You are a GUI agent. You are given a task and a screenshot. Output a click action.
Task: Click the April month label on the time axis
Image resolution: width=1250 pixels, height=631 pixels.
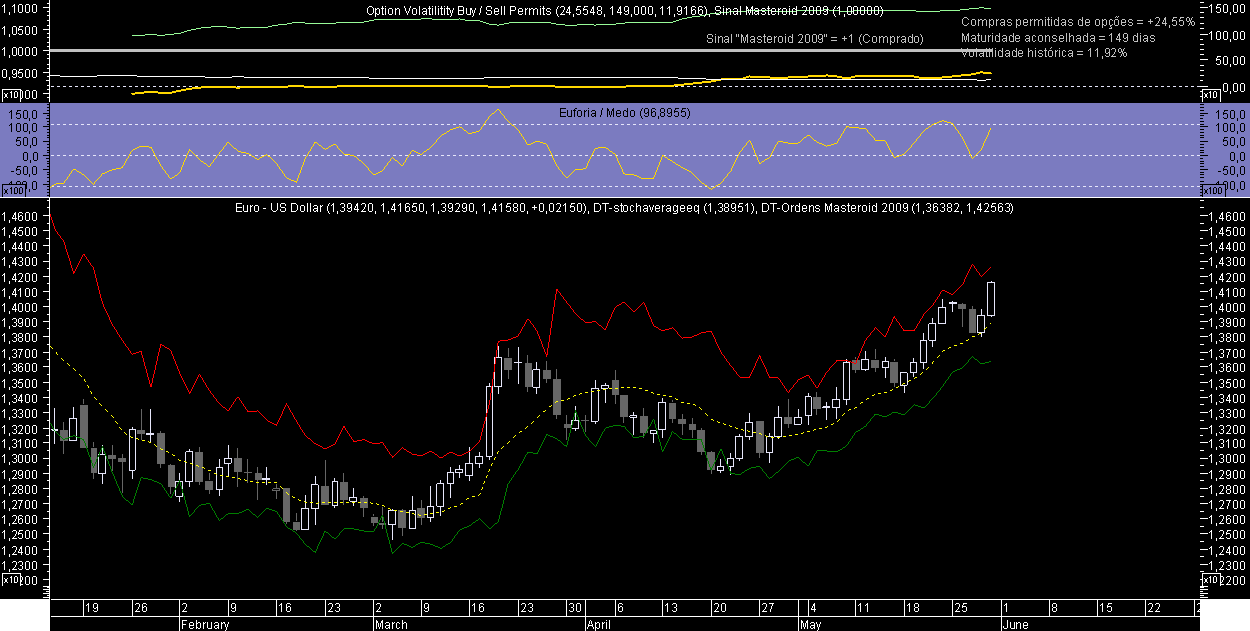pos(597,624)
